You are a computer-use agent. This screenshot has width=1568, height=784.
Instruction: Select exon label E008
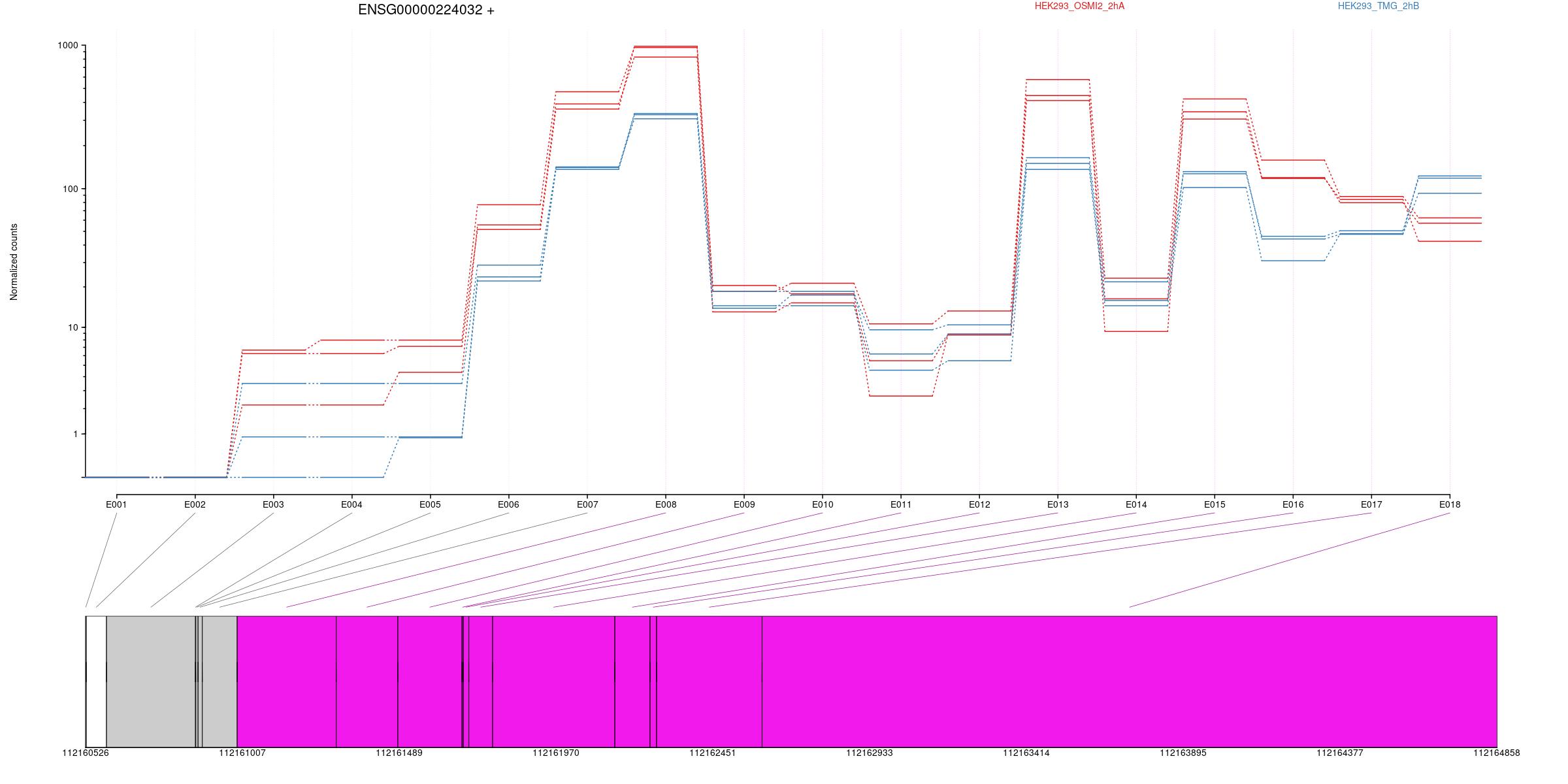coord(666,504)
